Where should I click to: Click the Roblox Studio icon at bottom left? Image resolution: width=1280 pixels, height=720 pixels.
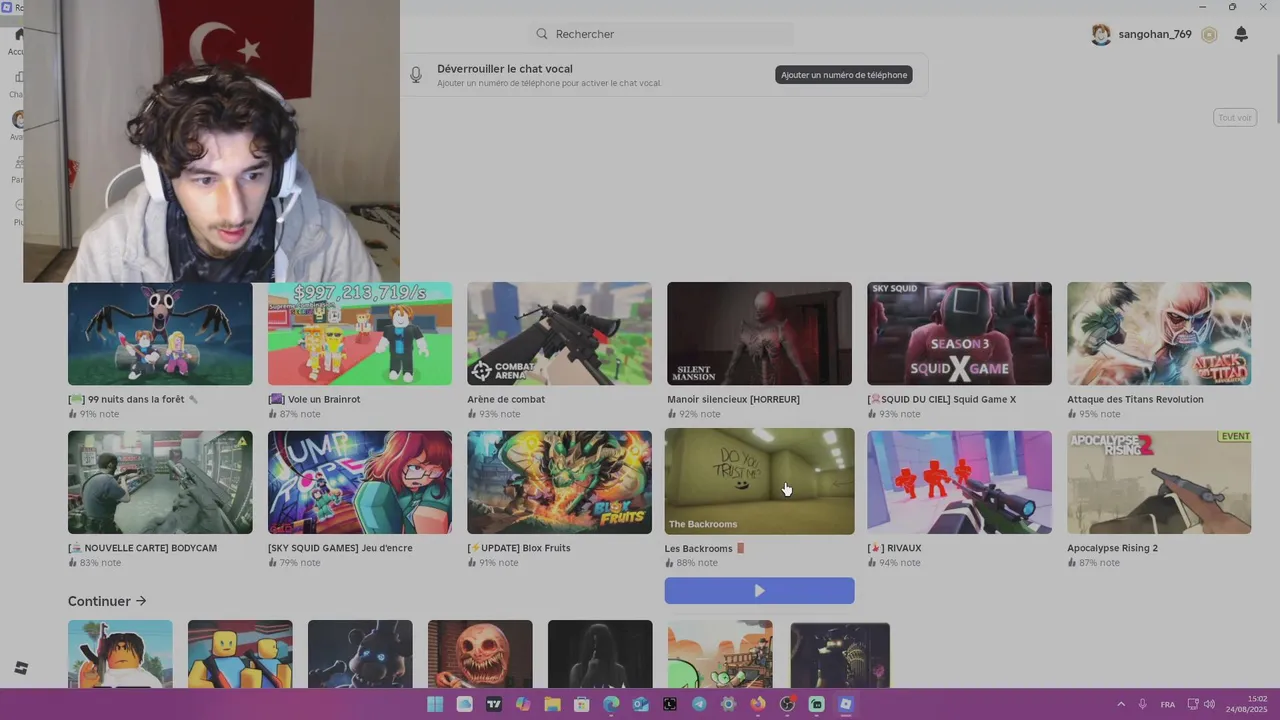pyautogui.click(x=21, y=668)
